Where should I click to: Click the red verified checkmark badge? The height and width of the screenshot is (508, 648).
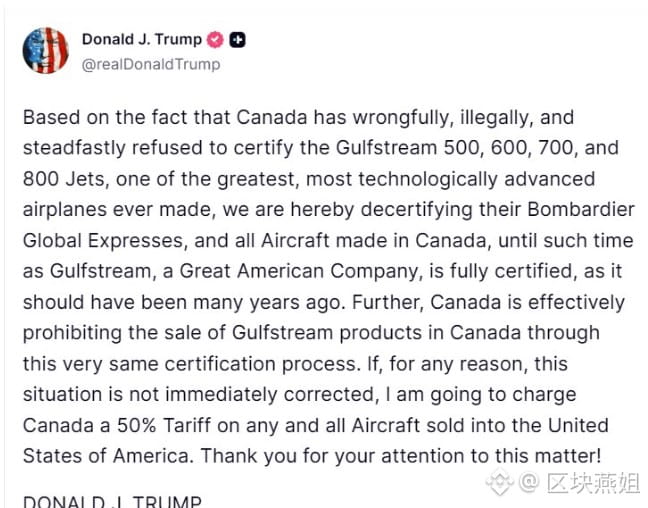pos(215,40)
